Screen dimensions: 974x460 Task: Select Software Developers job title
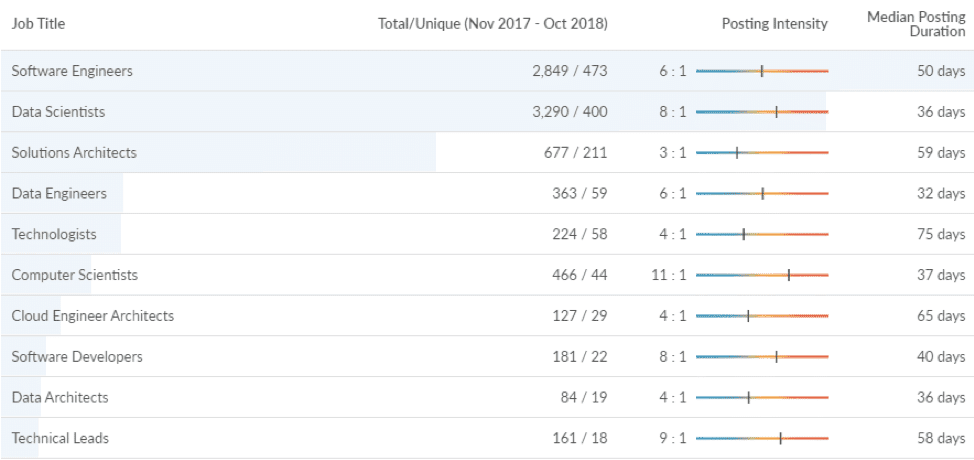[x=77, y=357]
